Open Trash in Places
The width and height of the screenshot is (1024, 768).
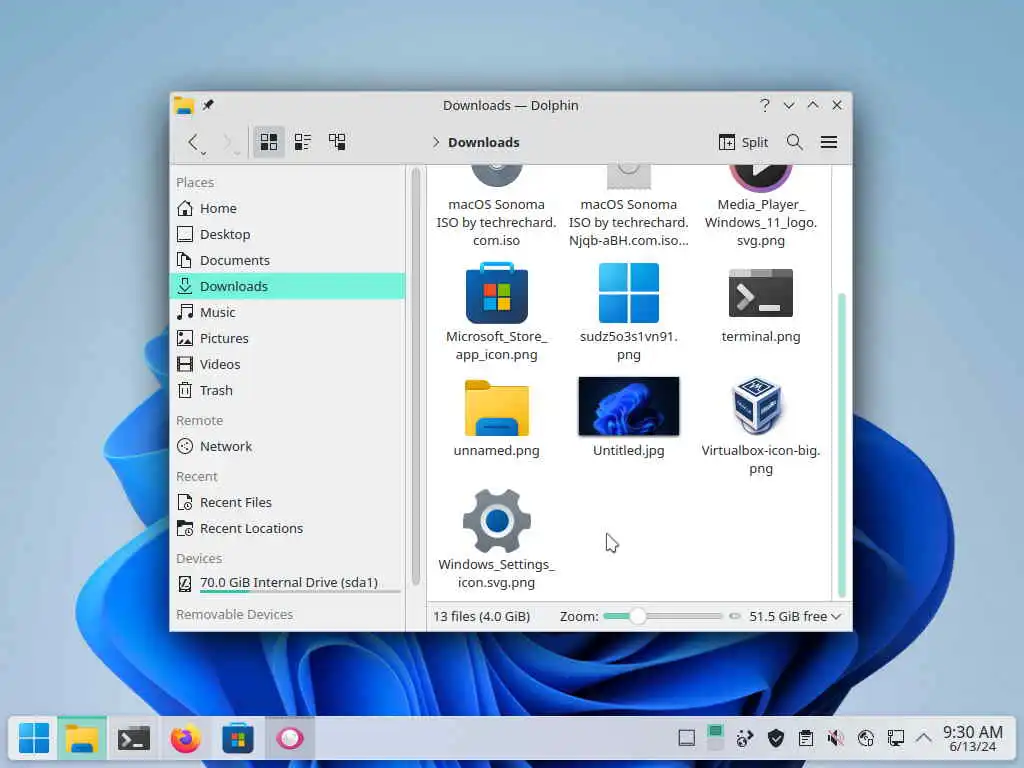287,390
